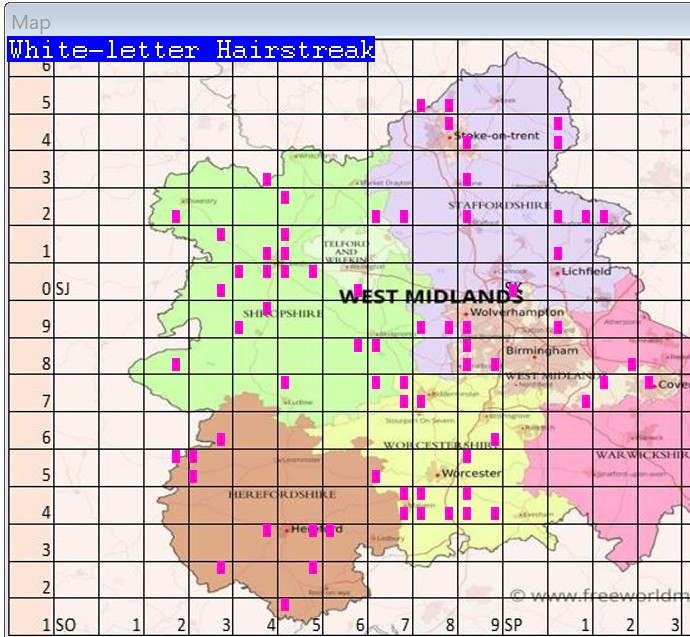Click the SP grid reference label
Viewport: 690px width, 637px height.
point(513,625)
